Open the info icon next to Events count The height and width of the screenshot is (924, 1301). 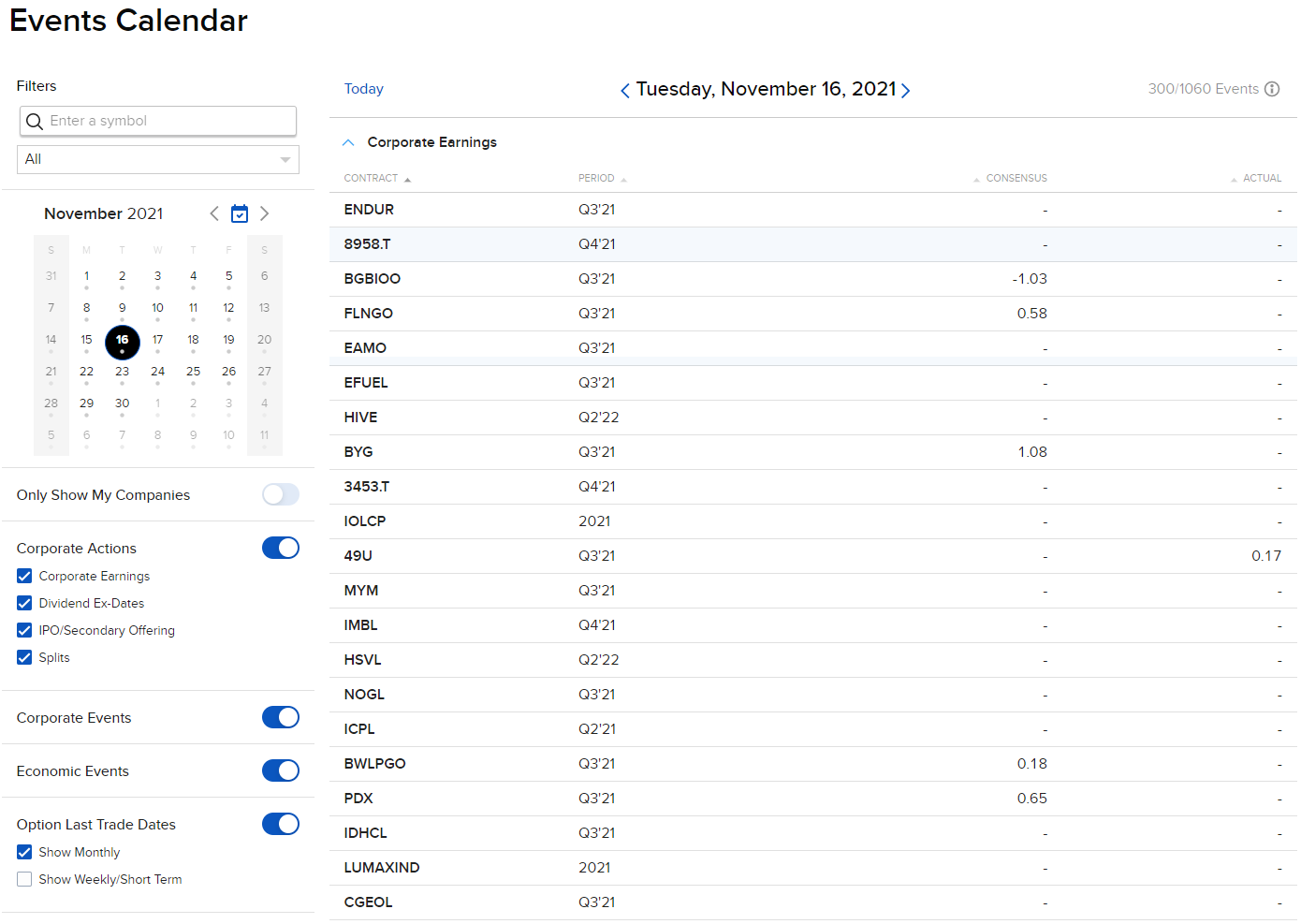tap(1273, 89)
